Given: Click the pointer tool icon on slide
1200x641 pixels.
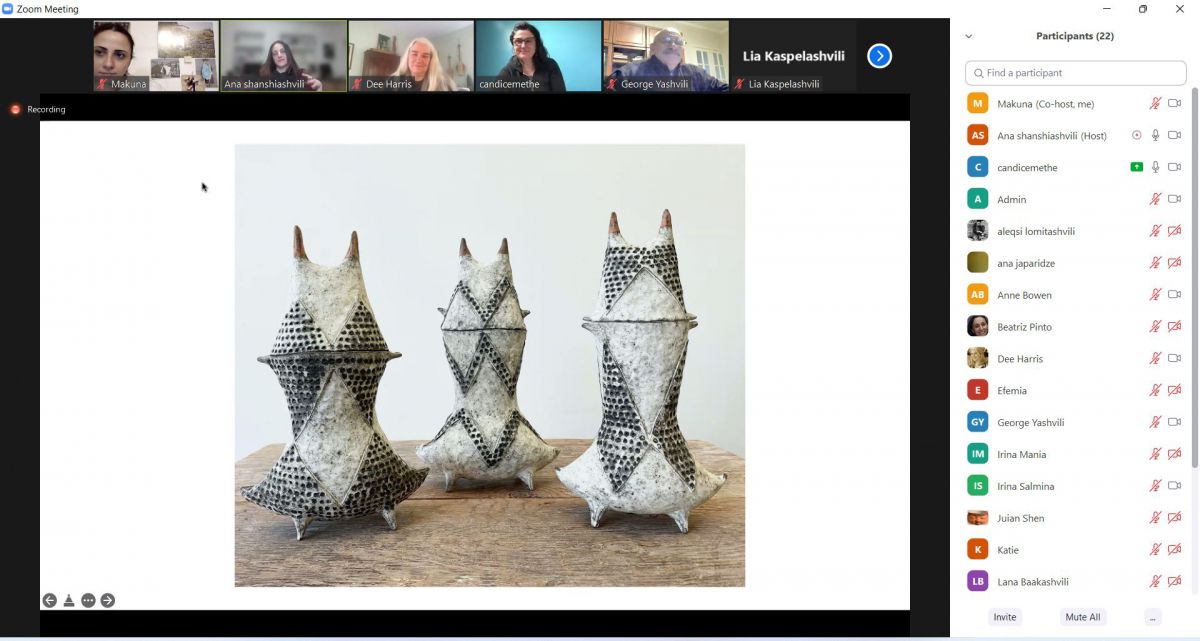Looking at the screenshot, I should [x=69, y=600].
